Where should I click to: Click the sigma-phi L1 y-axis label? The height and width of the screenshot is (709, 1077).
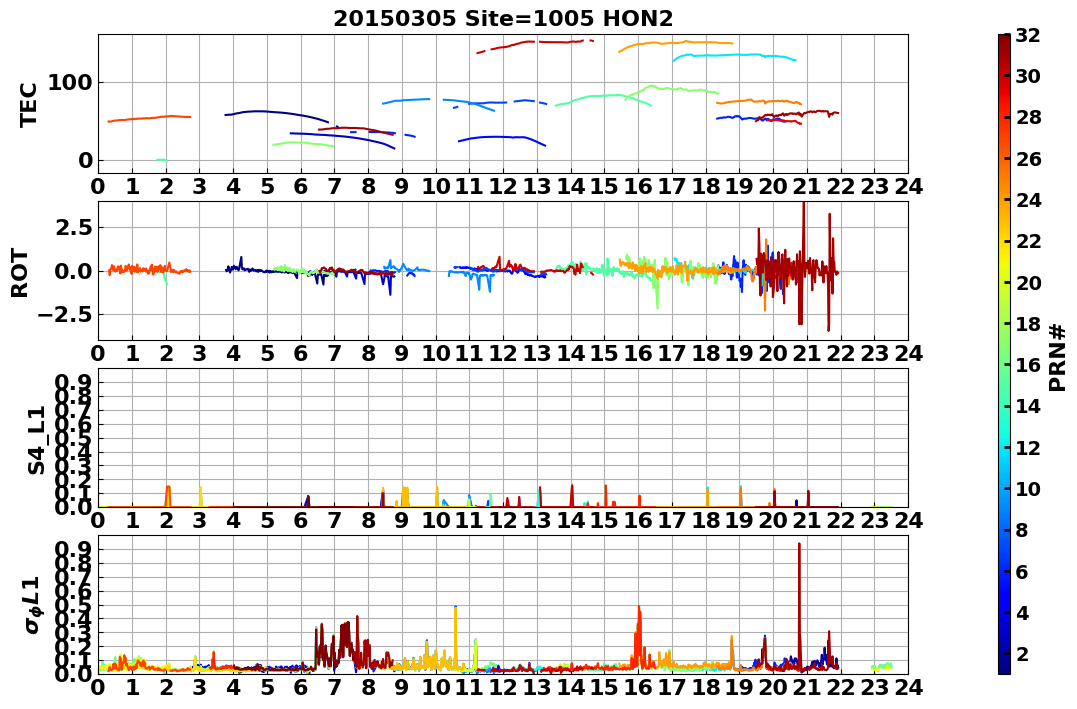(34, 605)
